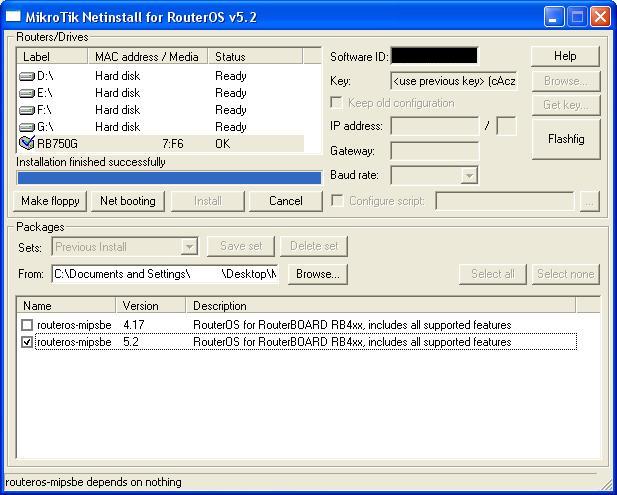Image resolution: width=617 pixels, height=495 pixels.
Task: Click the Browse button next to Key field
Action: click(x=565, y=81)
